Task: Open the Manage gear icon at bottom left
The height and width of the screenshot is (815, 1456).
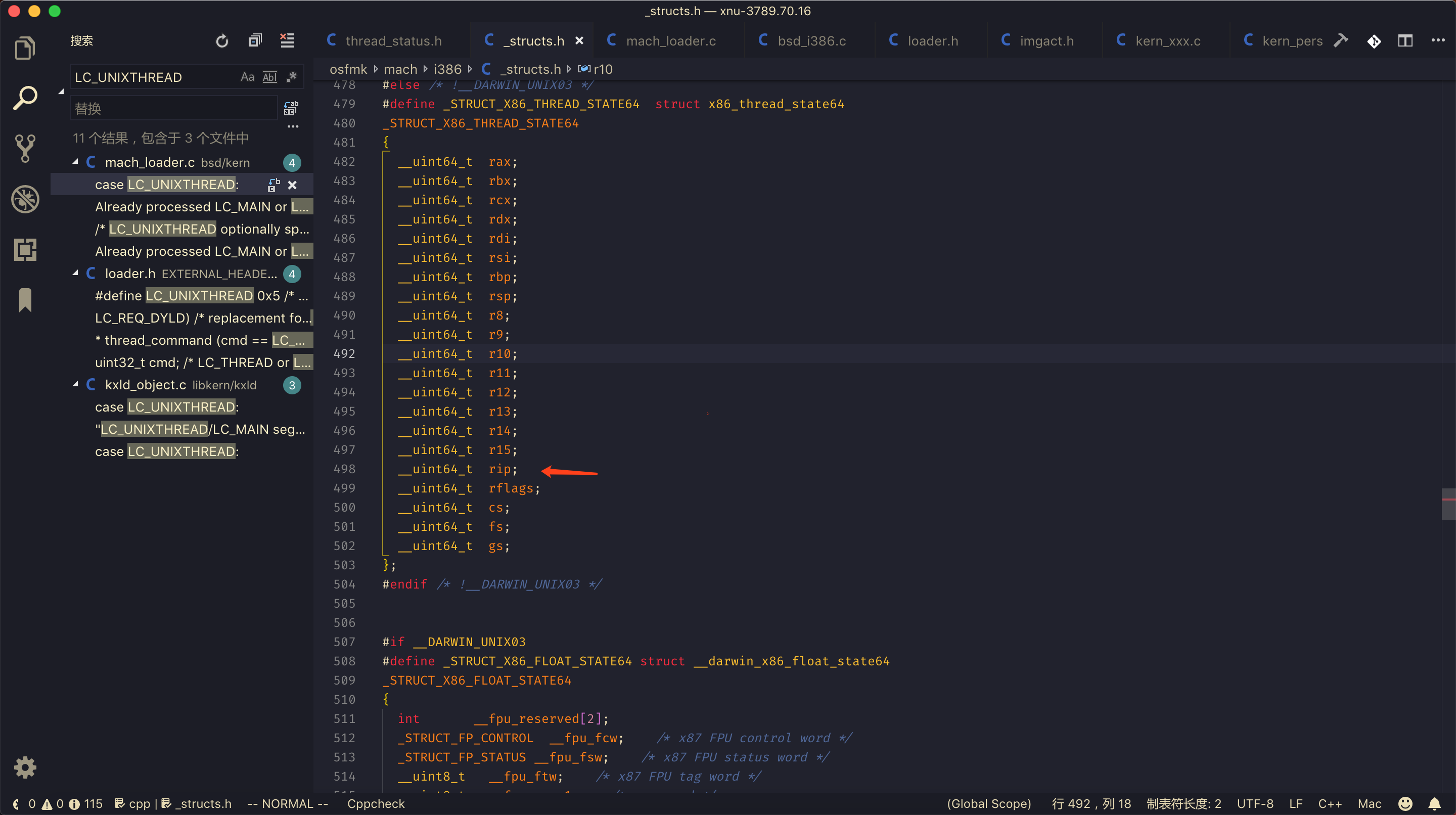Action: (25, 767)
